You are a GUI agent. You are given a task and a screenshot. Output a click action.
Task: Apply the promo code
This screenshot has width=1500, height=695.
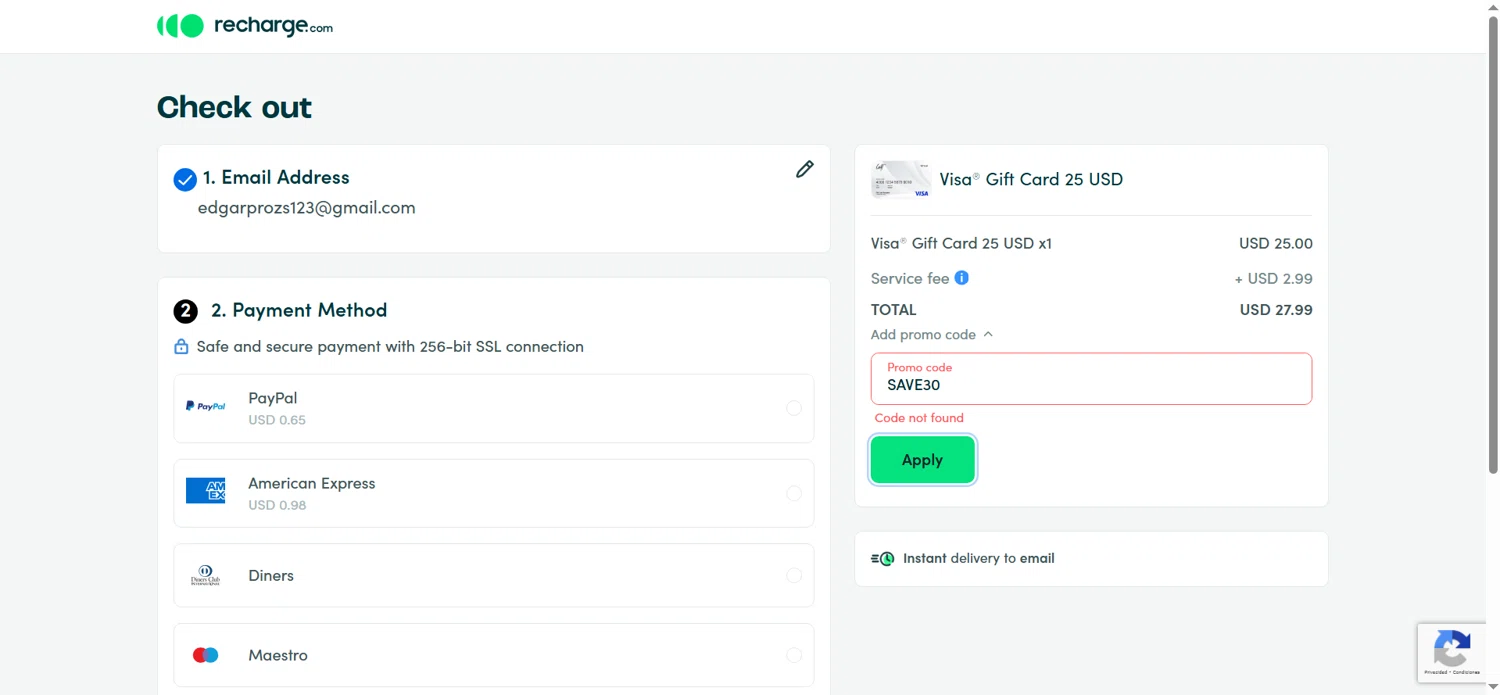point(922,460)
